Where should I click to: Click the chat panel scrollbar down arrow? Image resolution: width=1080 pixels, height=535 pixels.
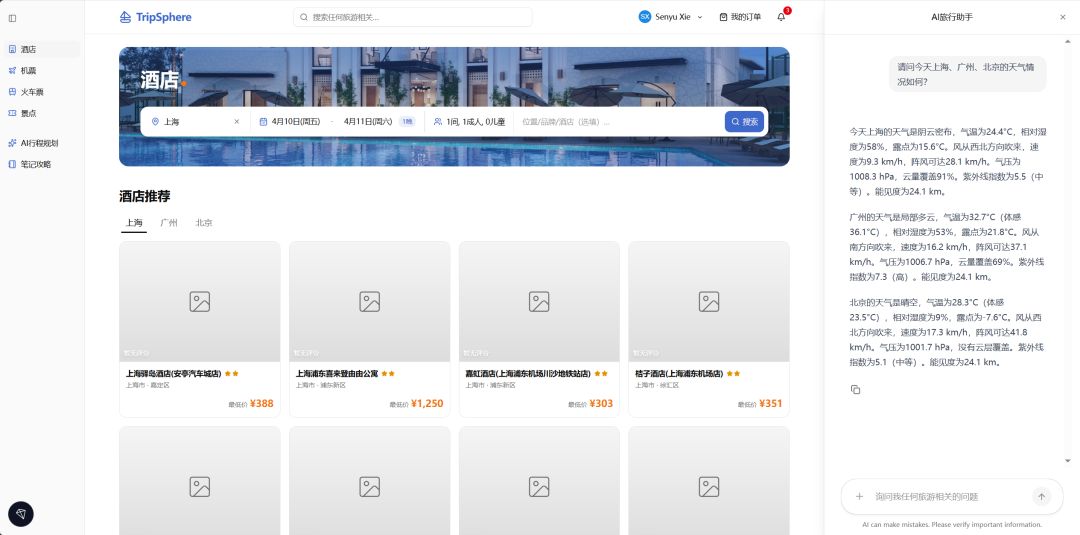pyautogui.click(x=1068, y=461)
